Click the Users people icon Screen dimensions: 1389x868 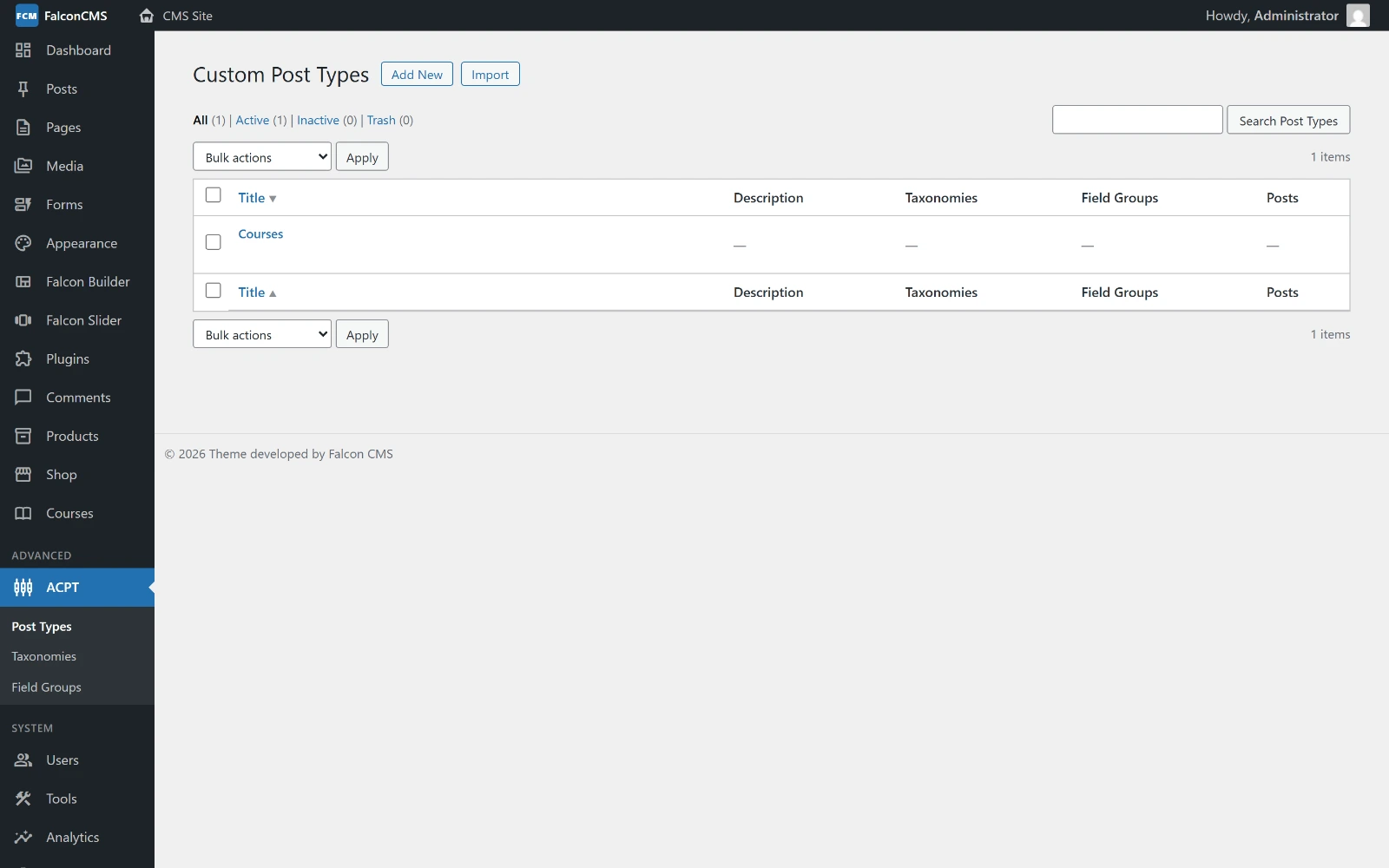coord(23,760)
